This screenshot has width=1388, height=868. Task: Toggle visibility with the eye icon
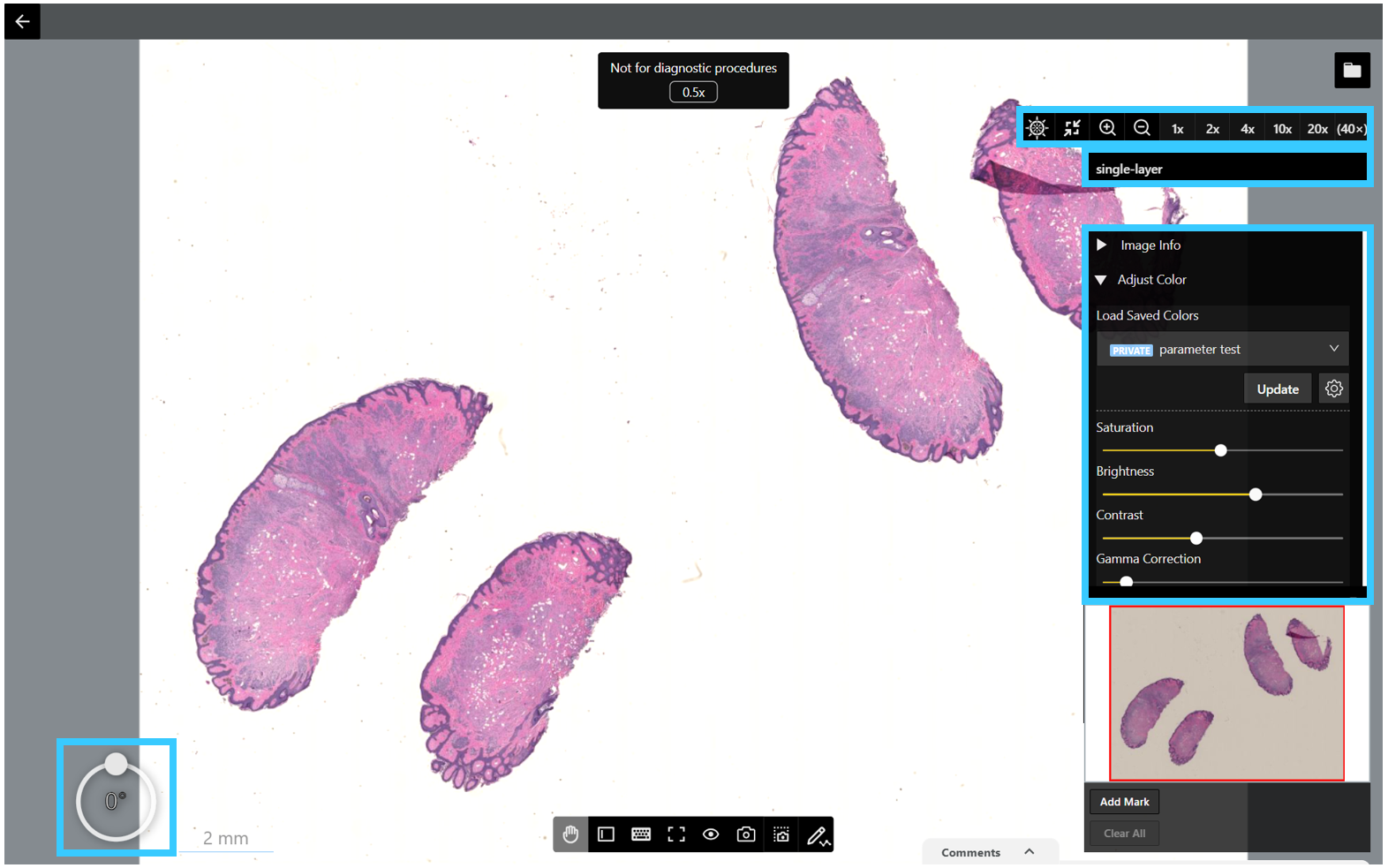[x=711, y=834]
